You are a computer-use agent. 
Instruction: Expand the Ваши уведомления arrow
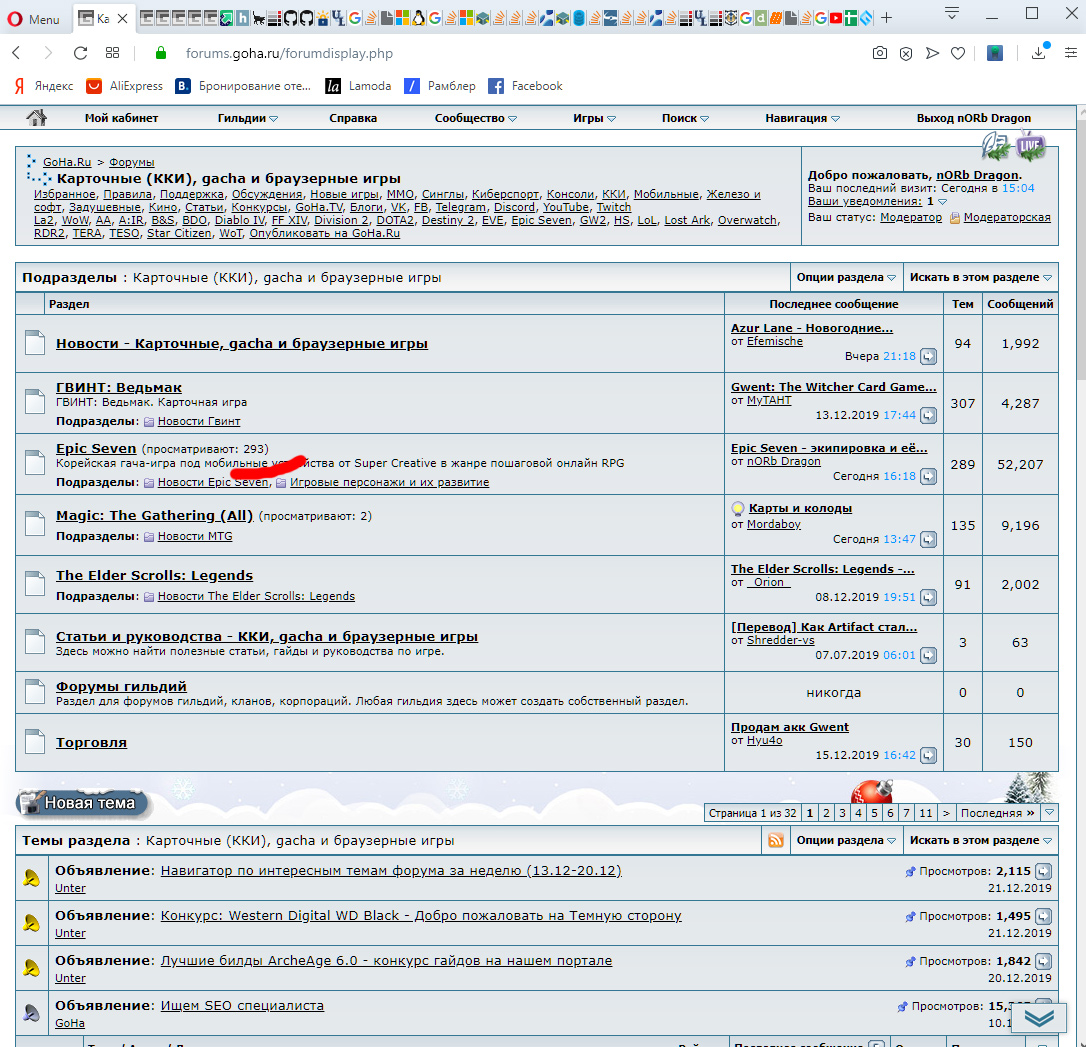pyautogui.click(x=943, y=202)
